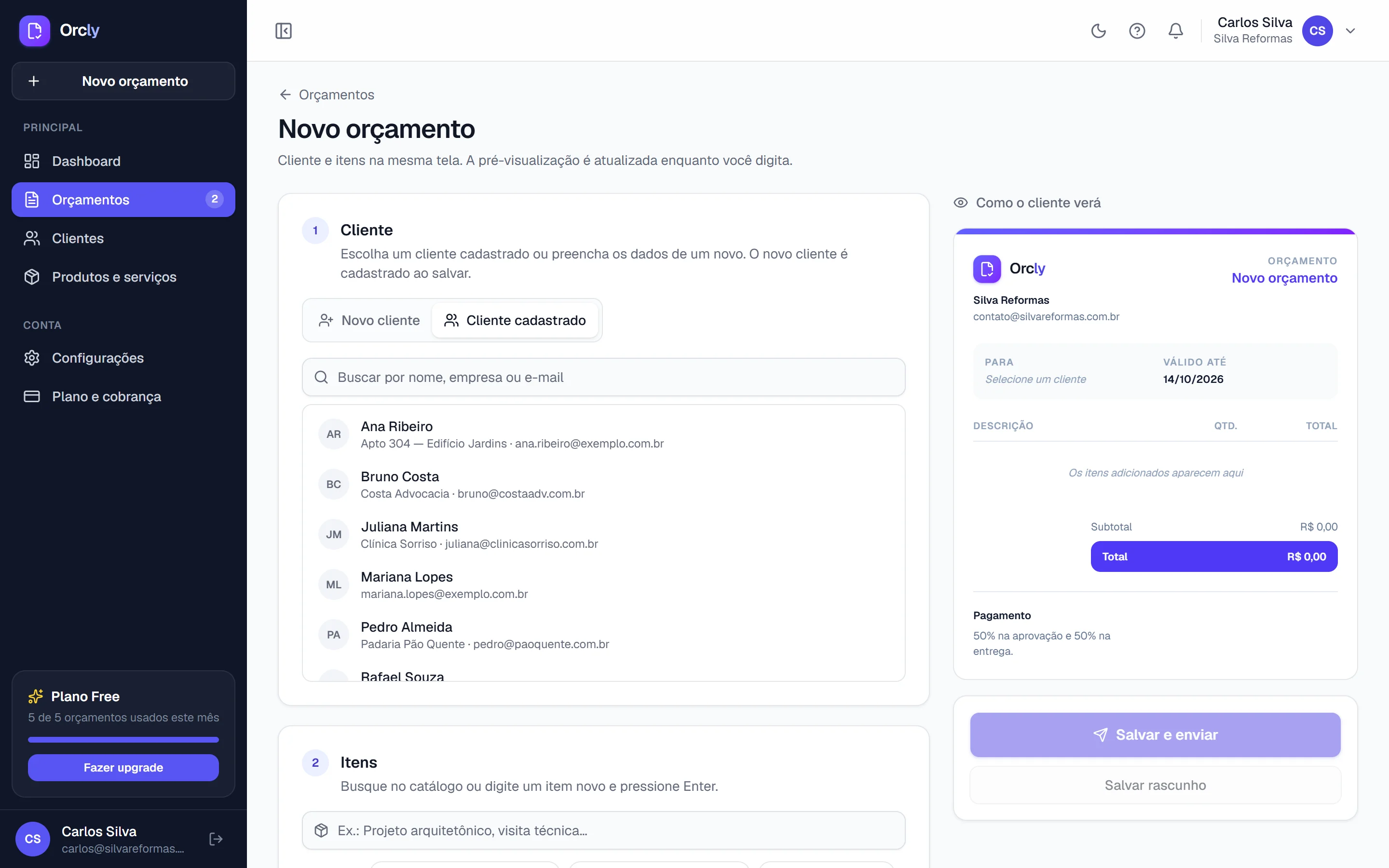Click the item search field with Ex.: Projeto arquitetônico
Viewport: 1389px width, 868px height.
(603, 830)
